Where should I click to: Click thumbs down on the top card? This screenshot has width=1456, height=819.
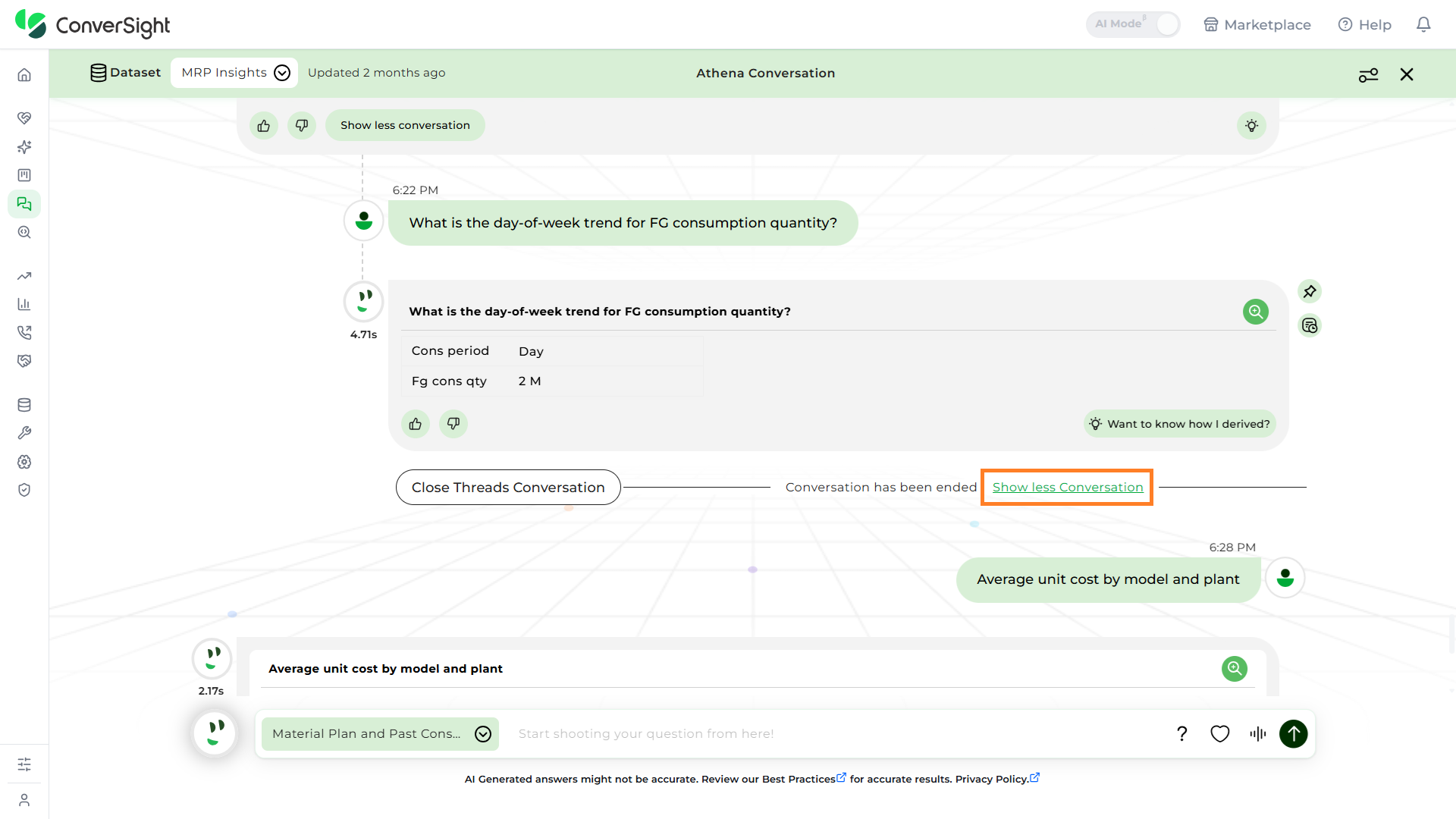click(x=302, y=125)
